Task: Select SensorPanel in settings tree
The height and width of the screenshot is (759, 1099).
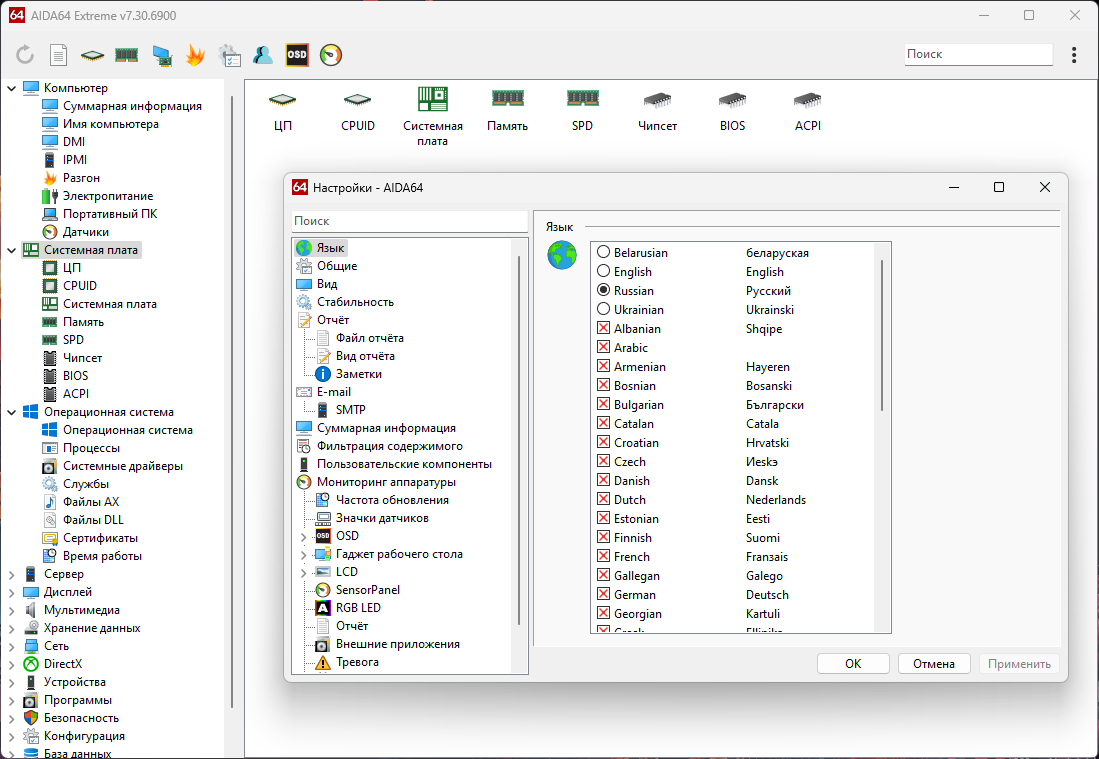Action: 367,590
